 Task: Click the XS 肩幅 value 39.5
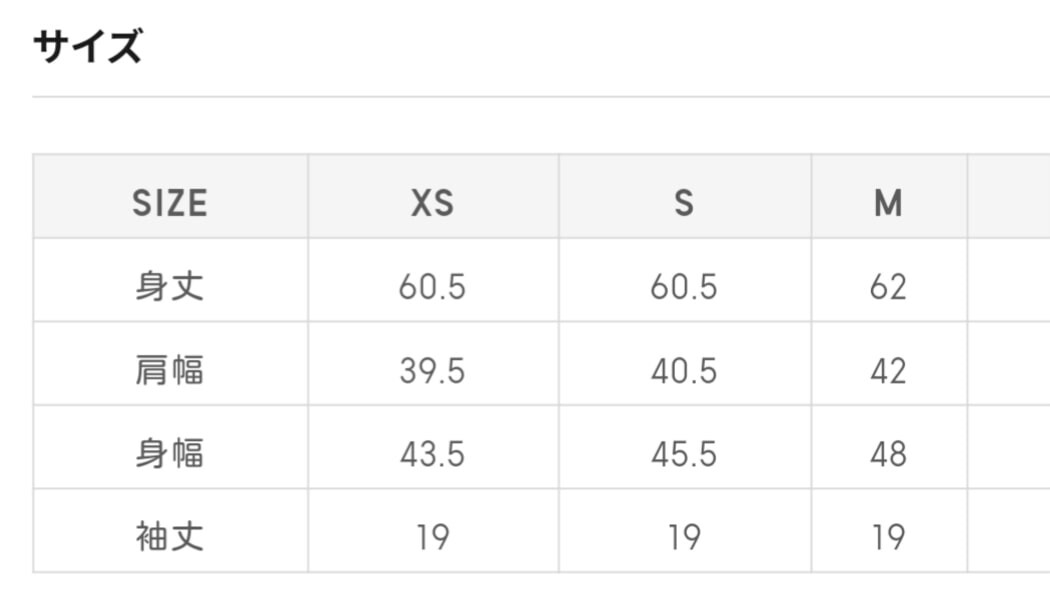pos(432,371)
